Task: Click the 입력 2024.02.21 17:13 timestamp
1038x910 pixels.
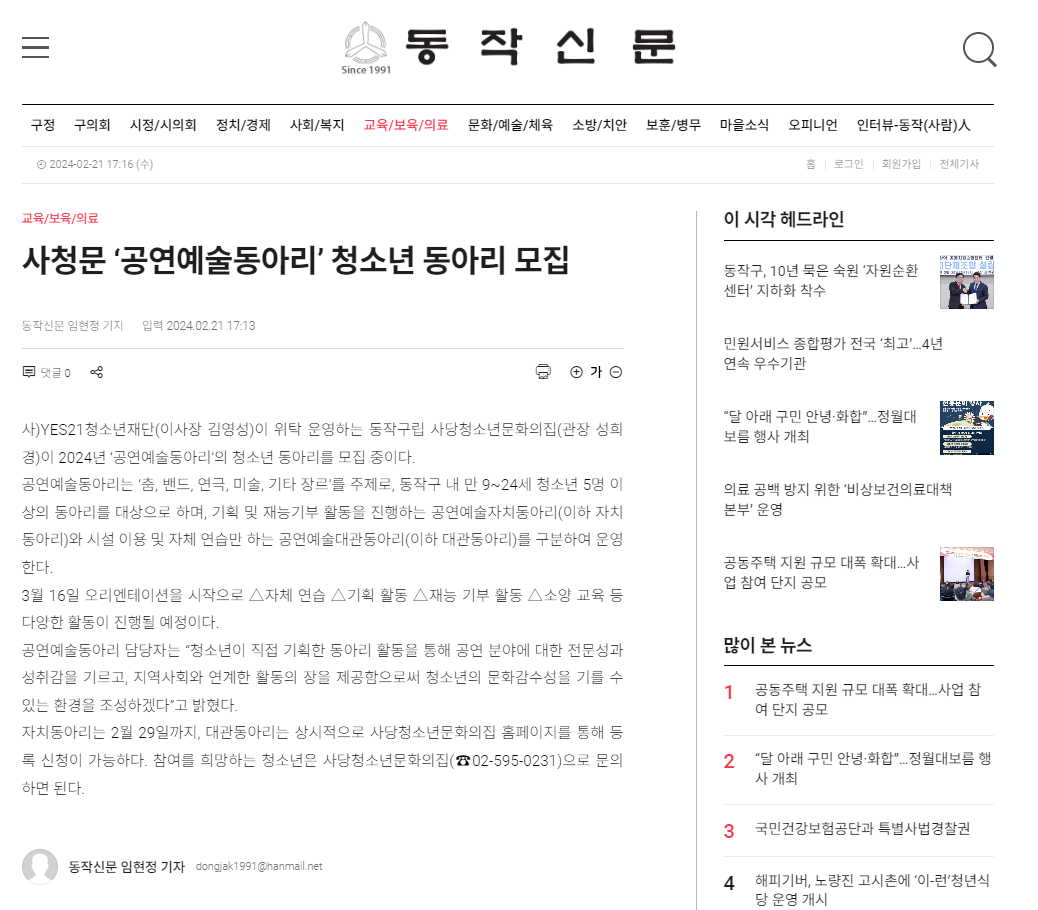Action: point(199,326)
